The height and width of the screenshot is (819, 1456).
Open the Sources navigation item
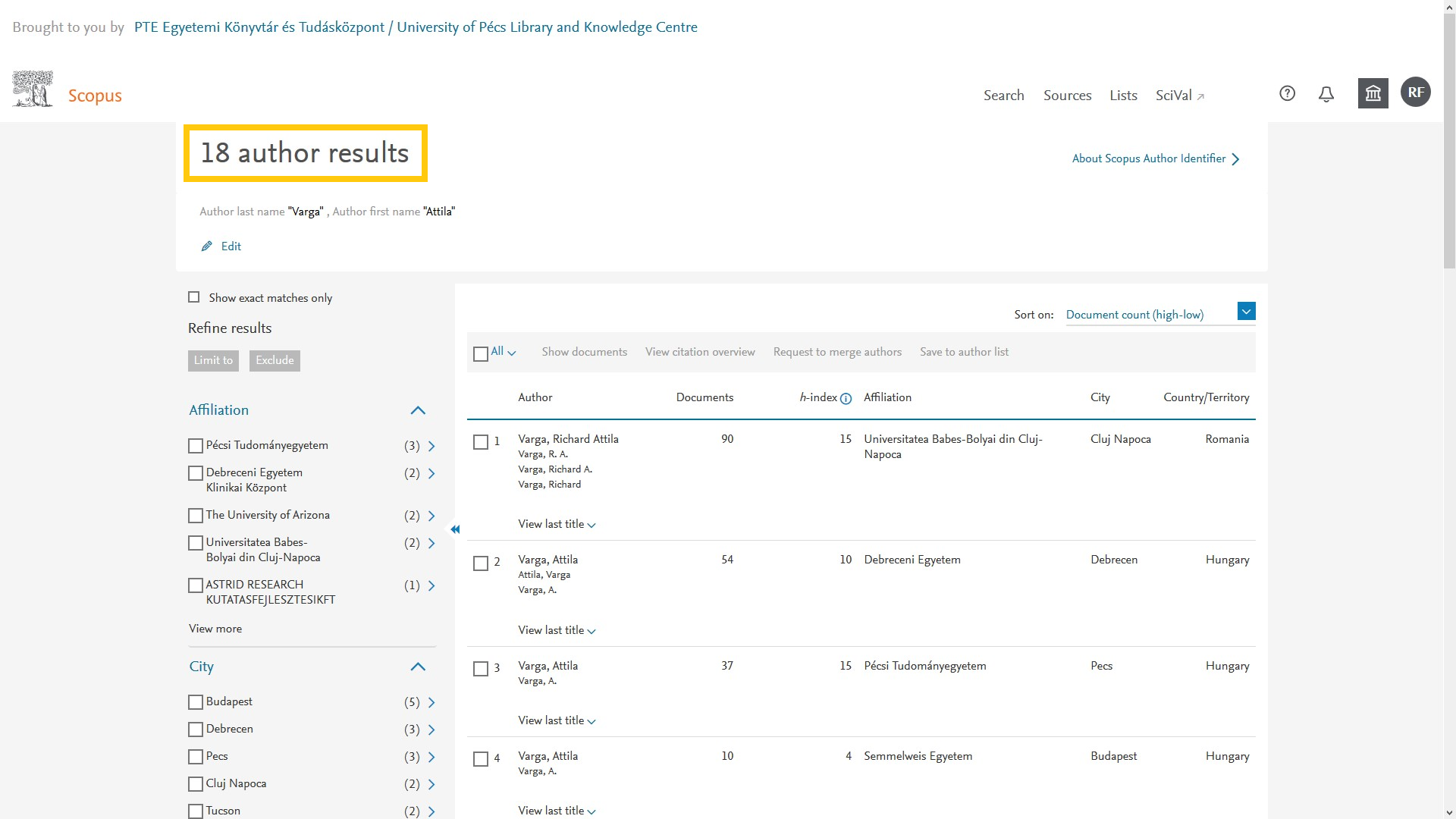pyautogui.click(x=1067, y=96)
